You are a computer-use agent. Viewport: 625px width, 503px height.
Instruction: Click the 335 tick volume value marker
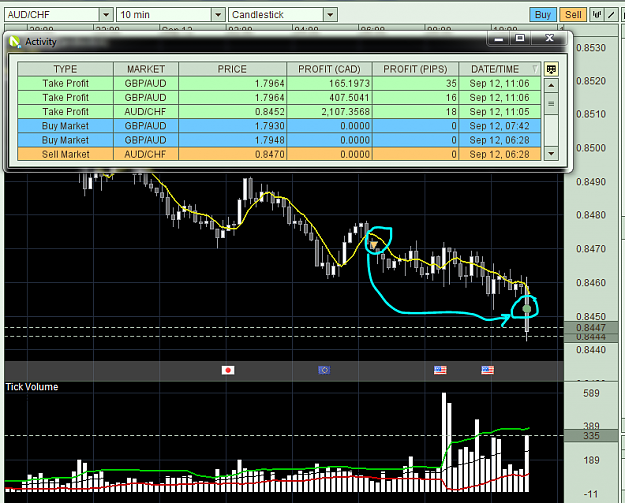pos(591,436)
